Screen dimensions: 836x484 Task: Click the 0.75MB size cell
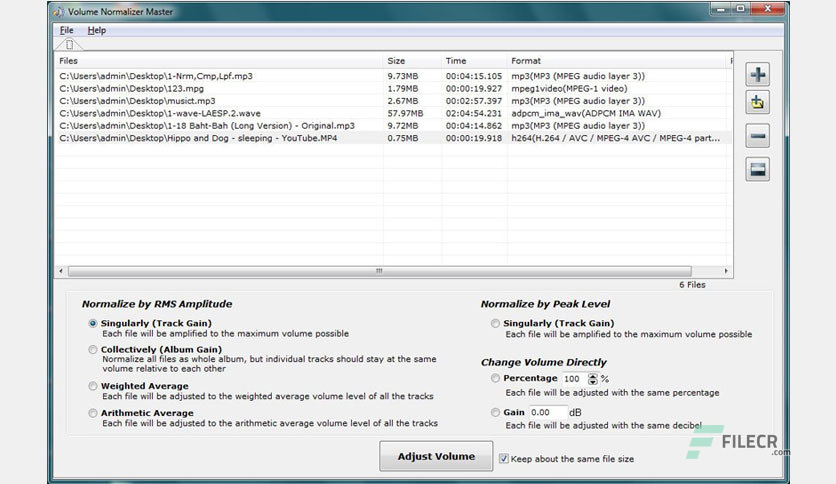403,138
